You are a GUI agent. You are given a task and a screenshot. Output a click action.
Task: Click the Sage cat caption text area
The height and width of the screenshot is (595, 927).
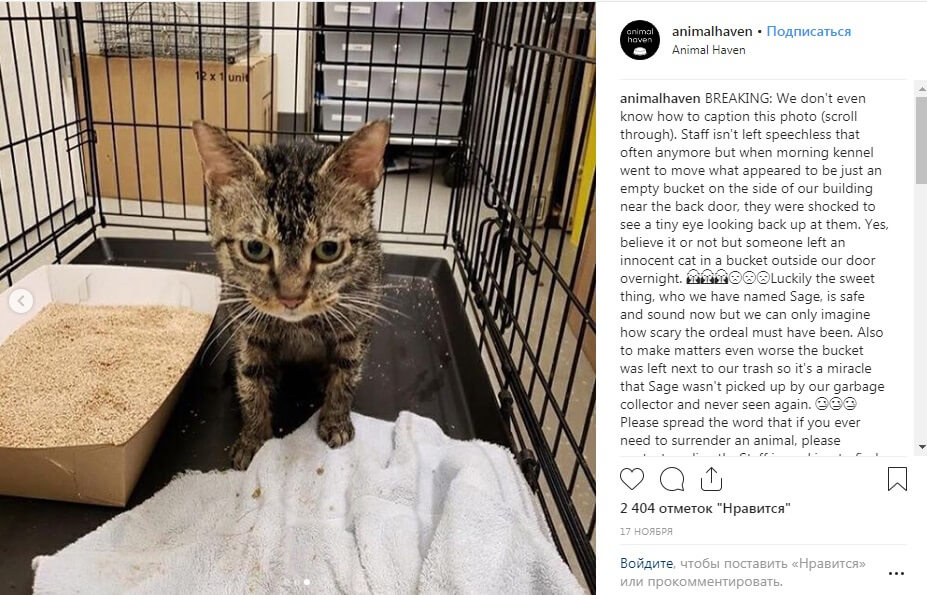coord(754,269)
